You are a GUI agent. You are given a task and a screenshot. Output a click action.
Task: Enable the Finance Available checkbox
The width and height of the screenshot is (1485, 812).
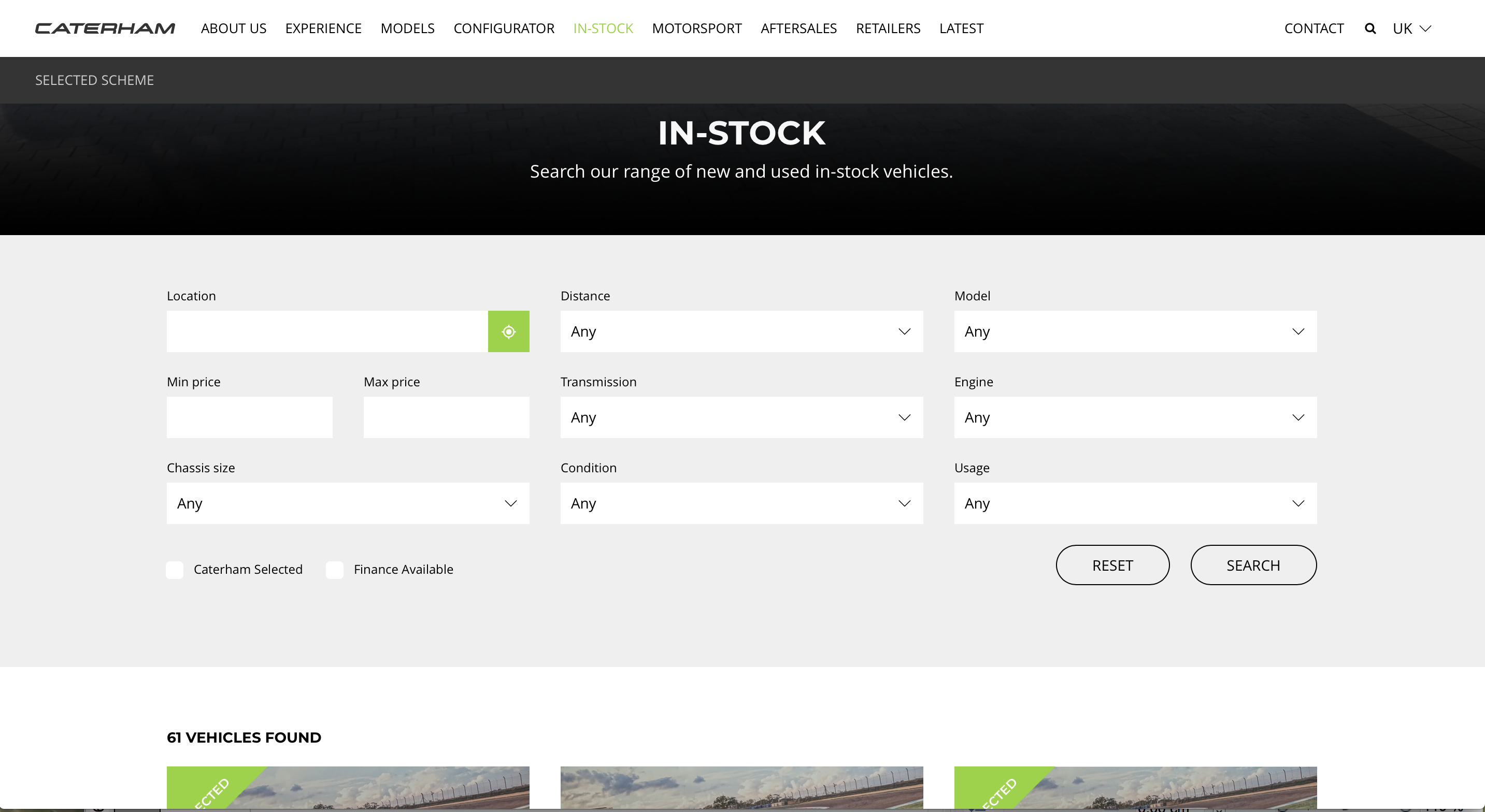pos(334,570)
